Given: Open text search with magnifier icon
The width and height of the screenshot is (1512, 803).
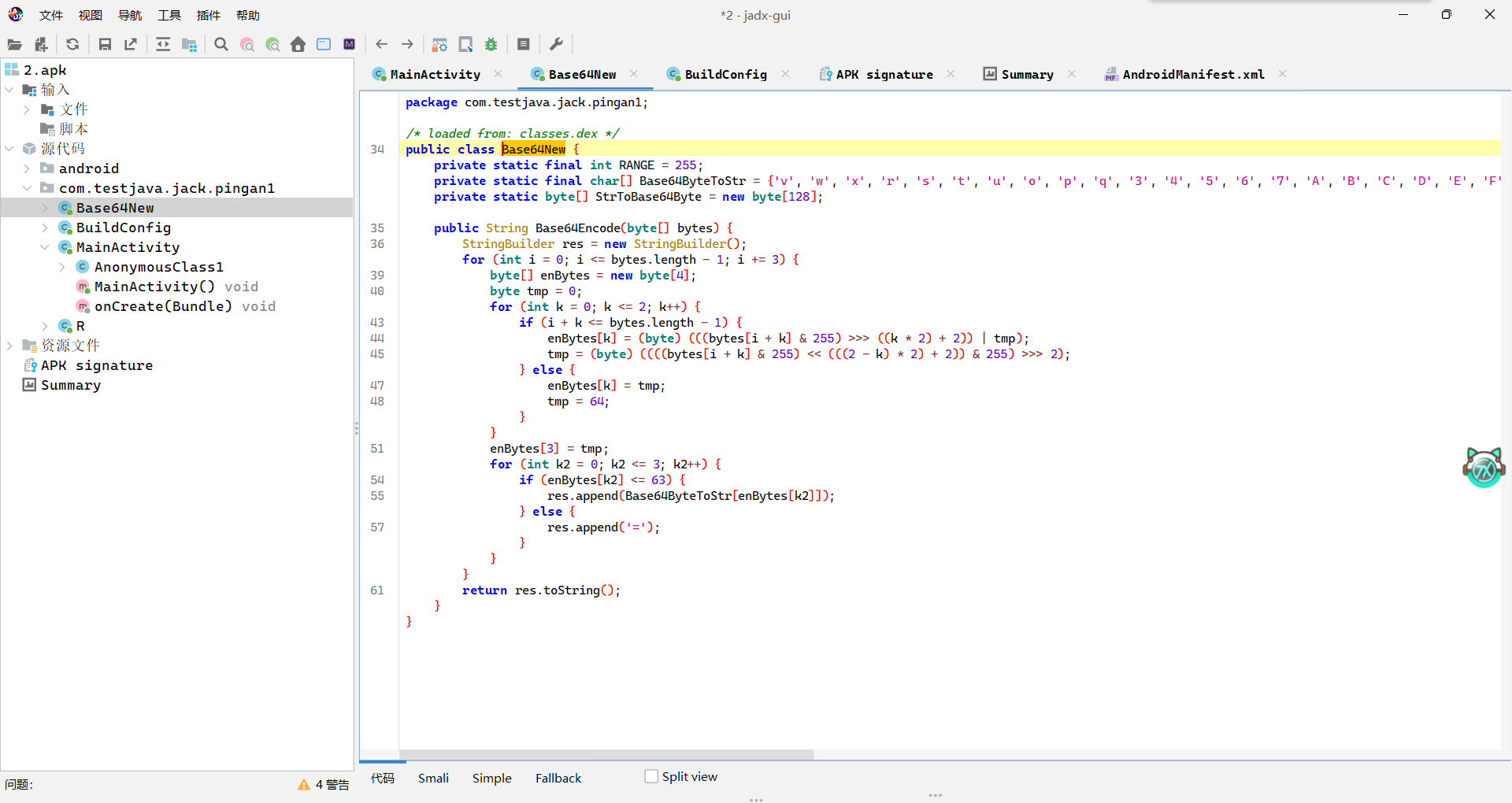Looking at the screenshot, I should 221,45.
